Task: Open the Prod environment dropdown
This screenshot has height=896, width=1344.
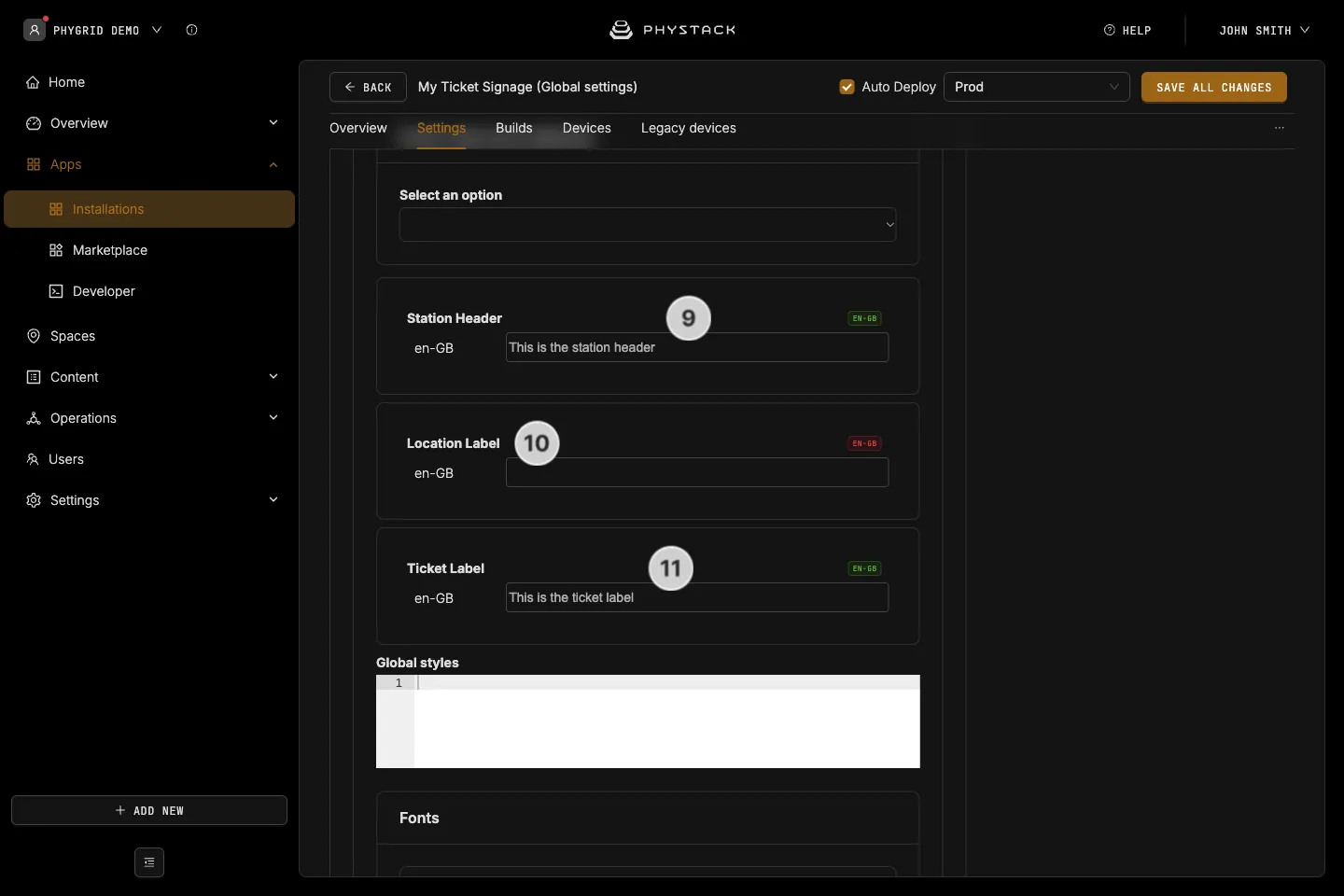Action: click(x=1037, y=87)
